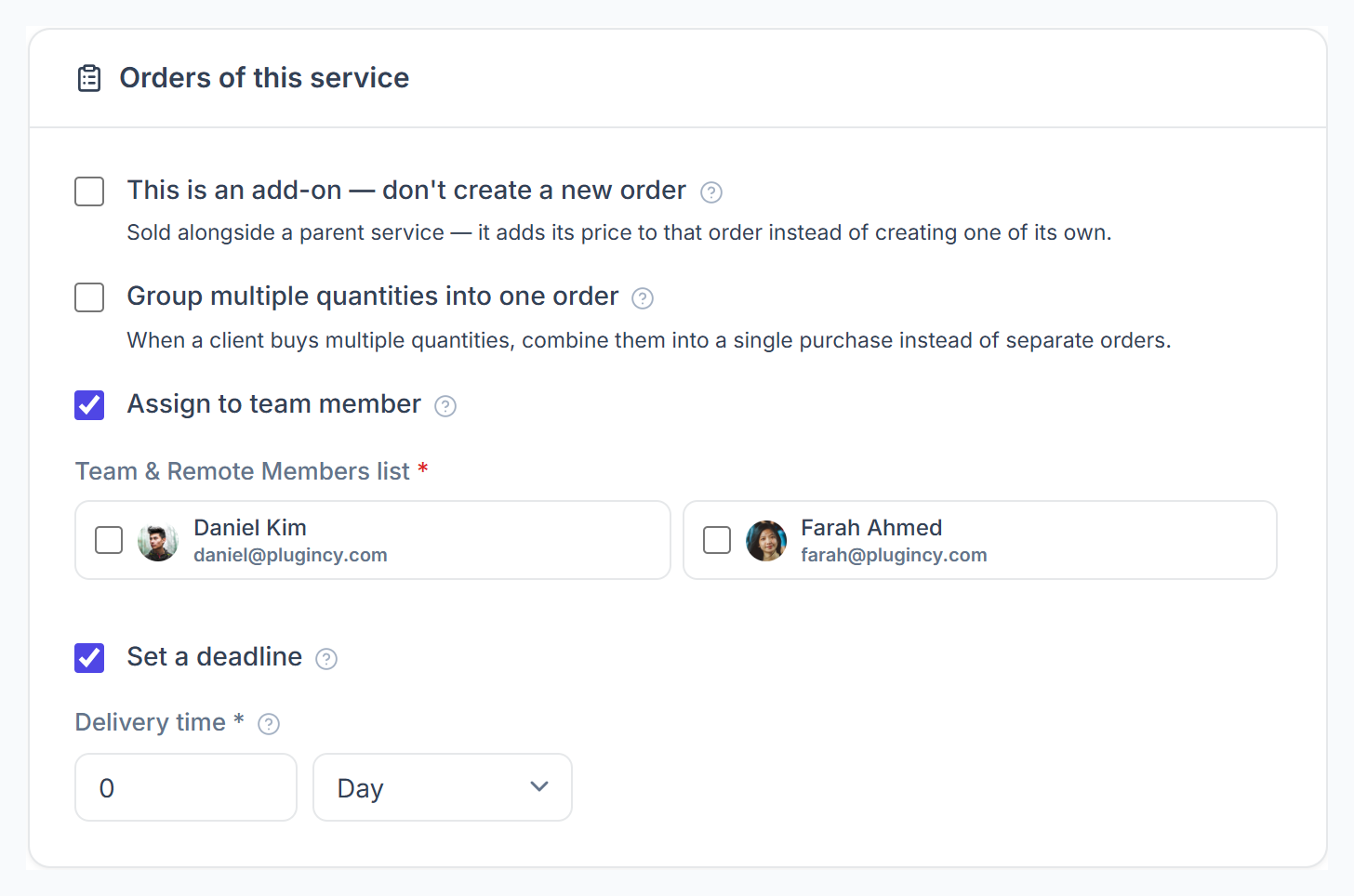Click the clipboard icon beside Orders heading

coord(89,78)
